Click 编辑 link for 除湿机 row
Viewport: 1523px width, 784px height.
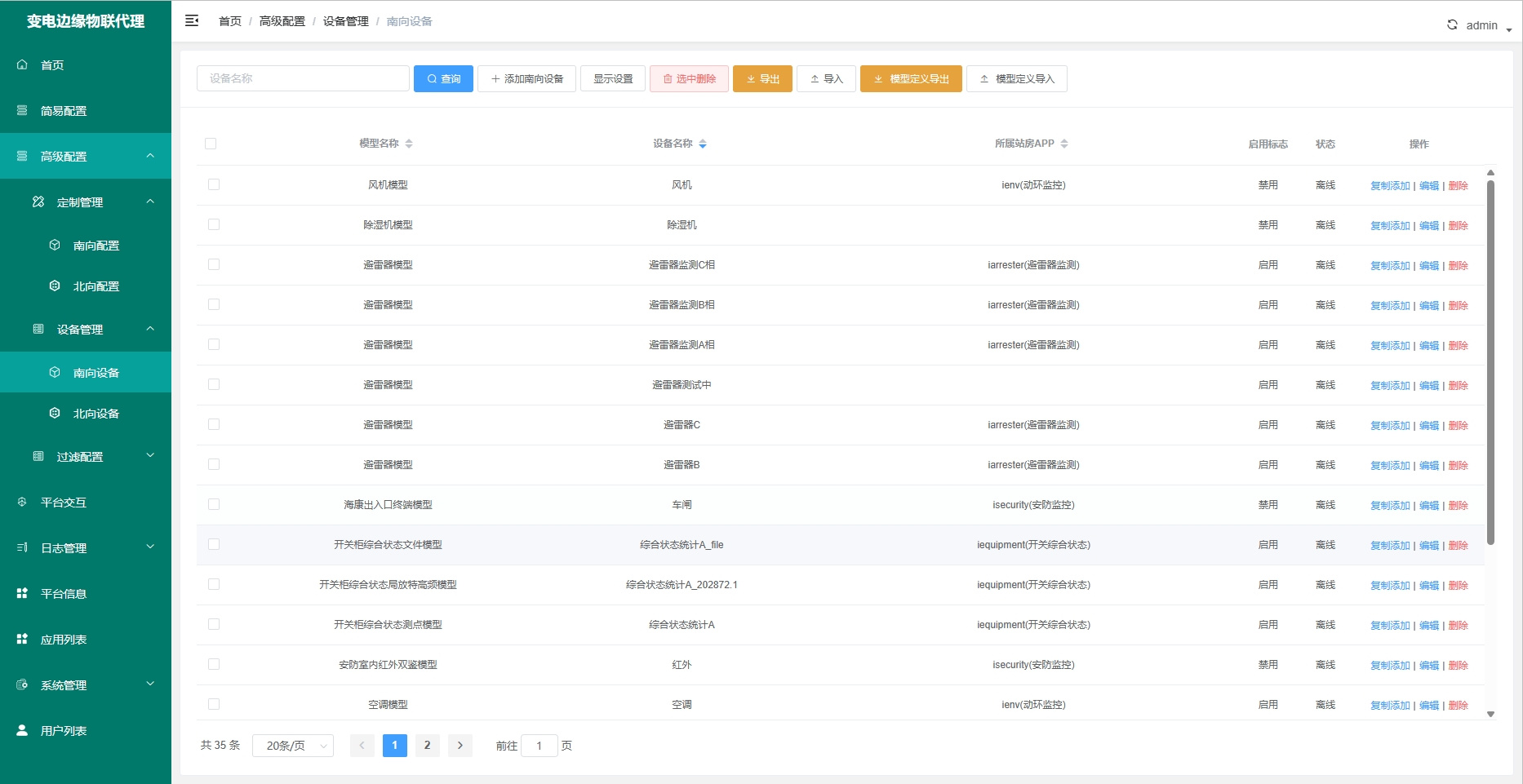coord(1428,226)
